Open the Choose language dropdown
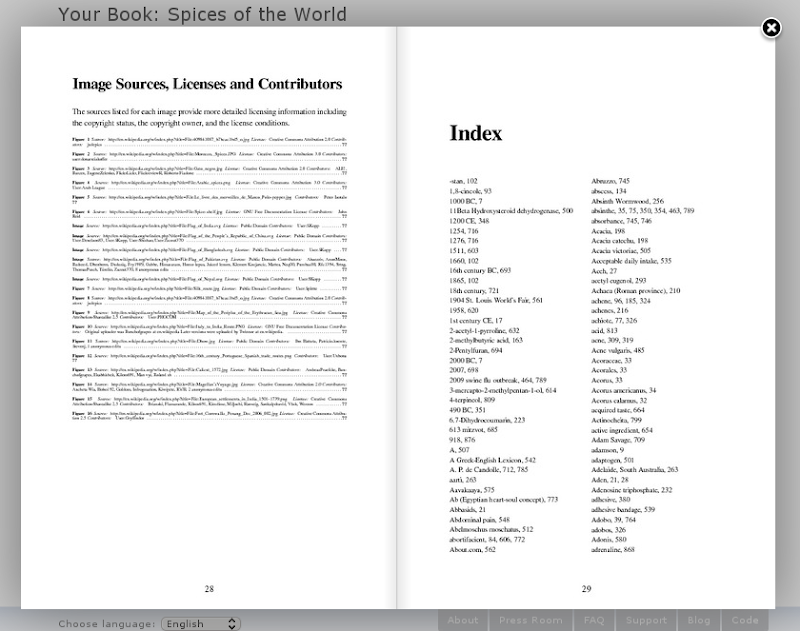Image resolution: width=800 pixels, height=631 pixels. tap(201, 624)
